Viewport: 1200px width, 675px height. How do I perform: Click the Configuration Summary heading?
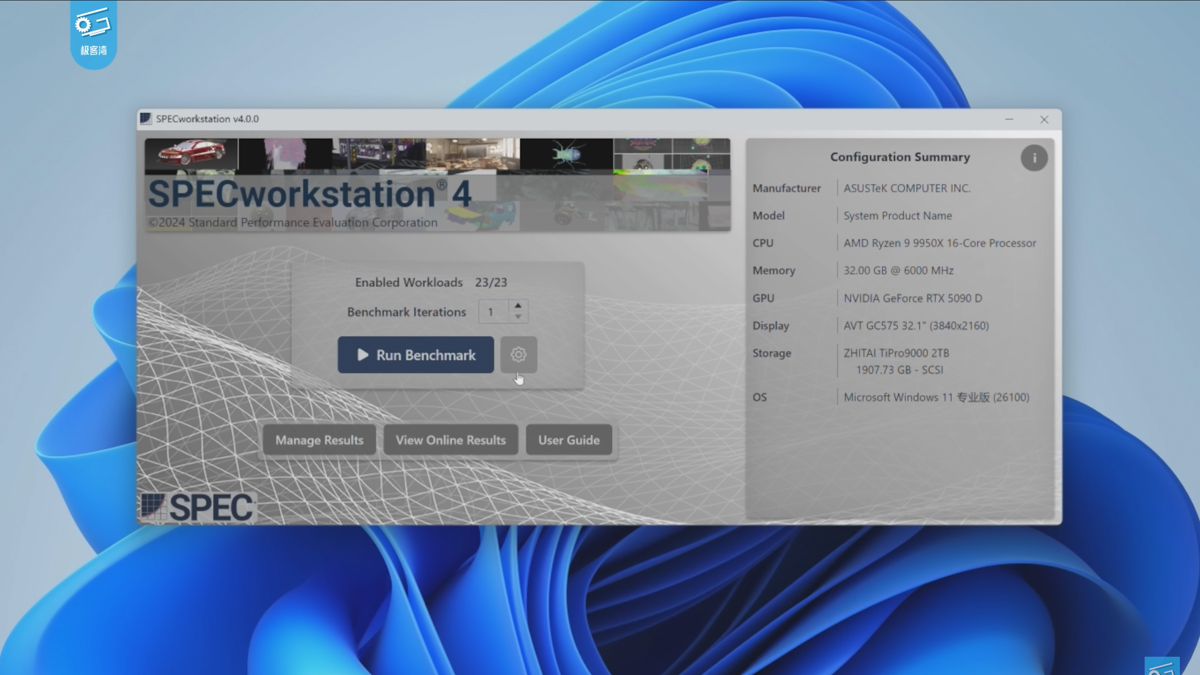point(900,157)
